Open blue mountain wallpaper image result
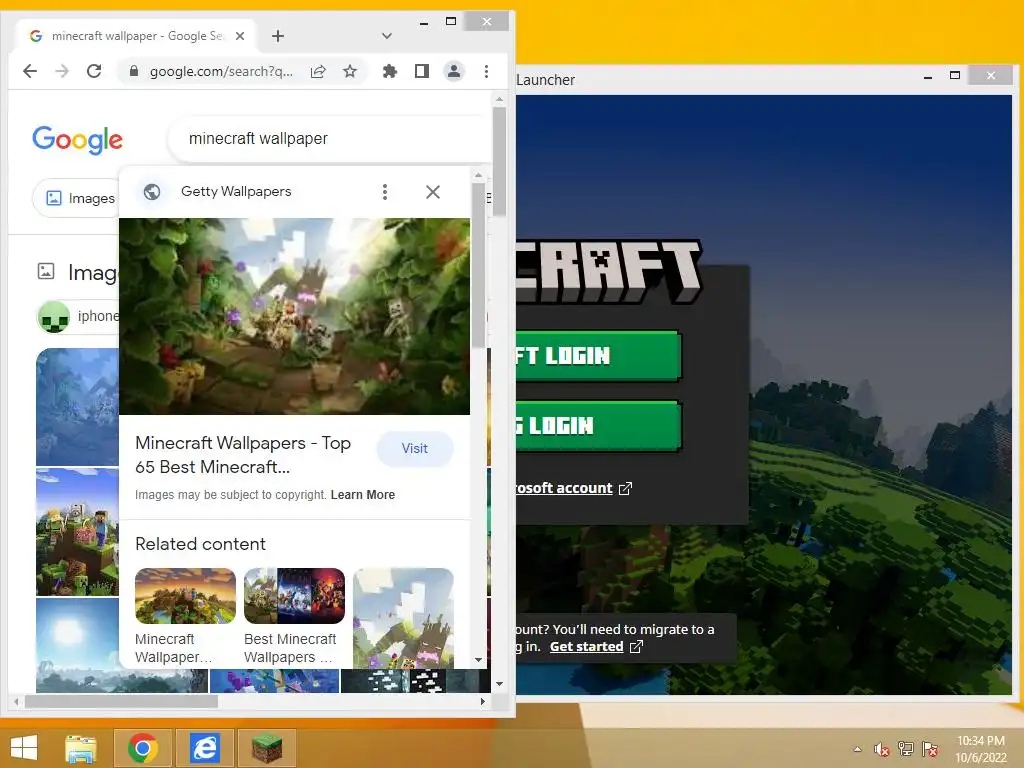1024x768 pixels. [x=77, y=406]
